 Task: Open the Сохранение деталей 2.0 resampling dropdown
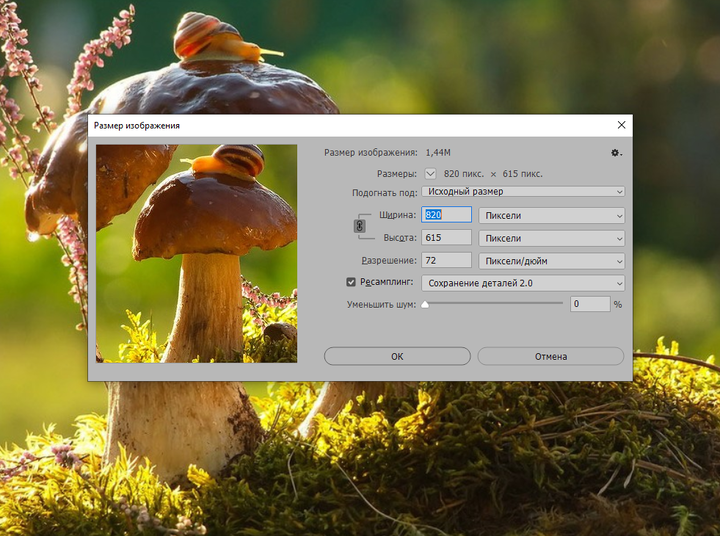click(523, 283)
